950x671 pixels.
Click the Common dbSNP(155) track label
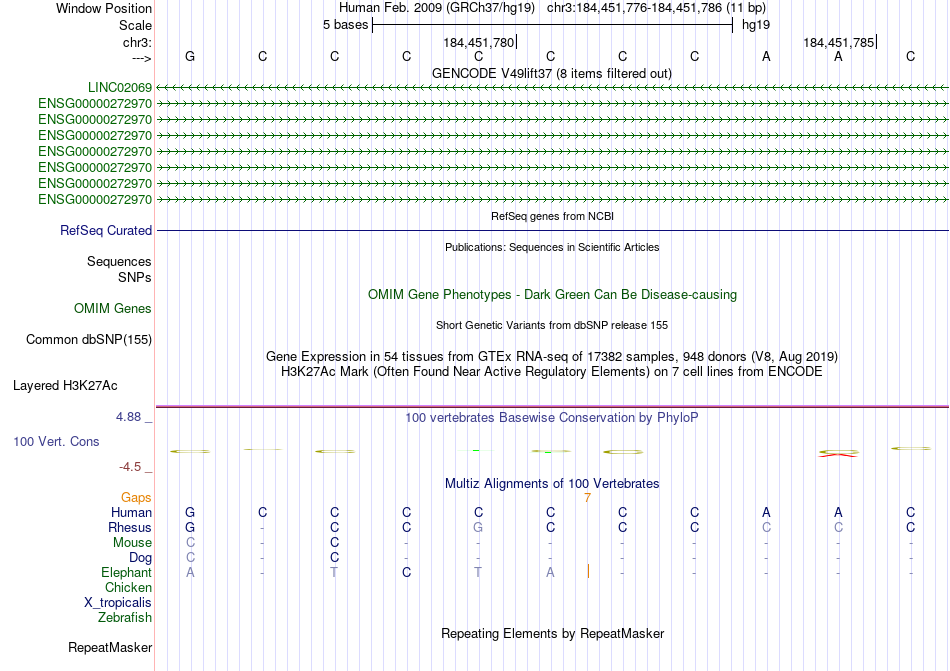click(x=89, y=340)
